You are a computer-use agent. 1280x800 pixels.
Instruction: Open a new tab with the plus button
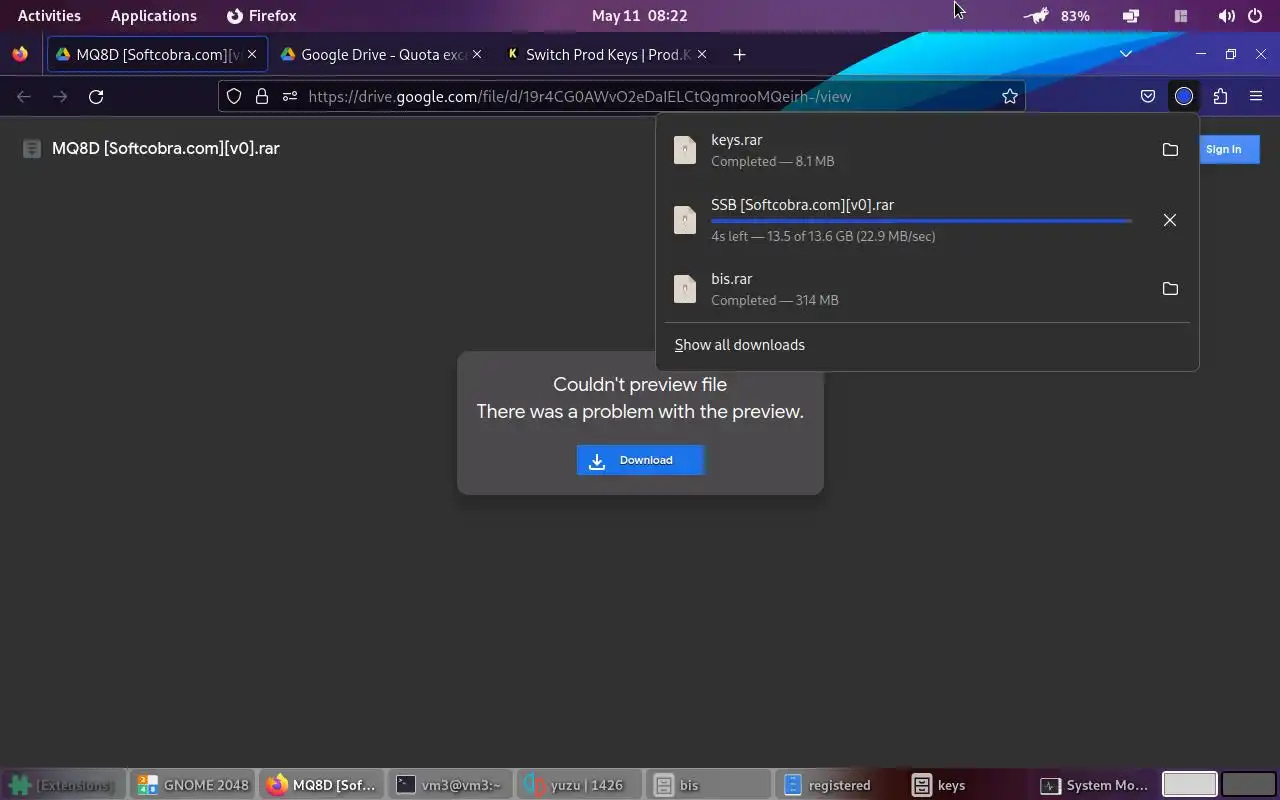(x=739, y=54)
